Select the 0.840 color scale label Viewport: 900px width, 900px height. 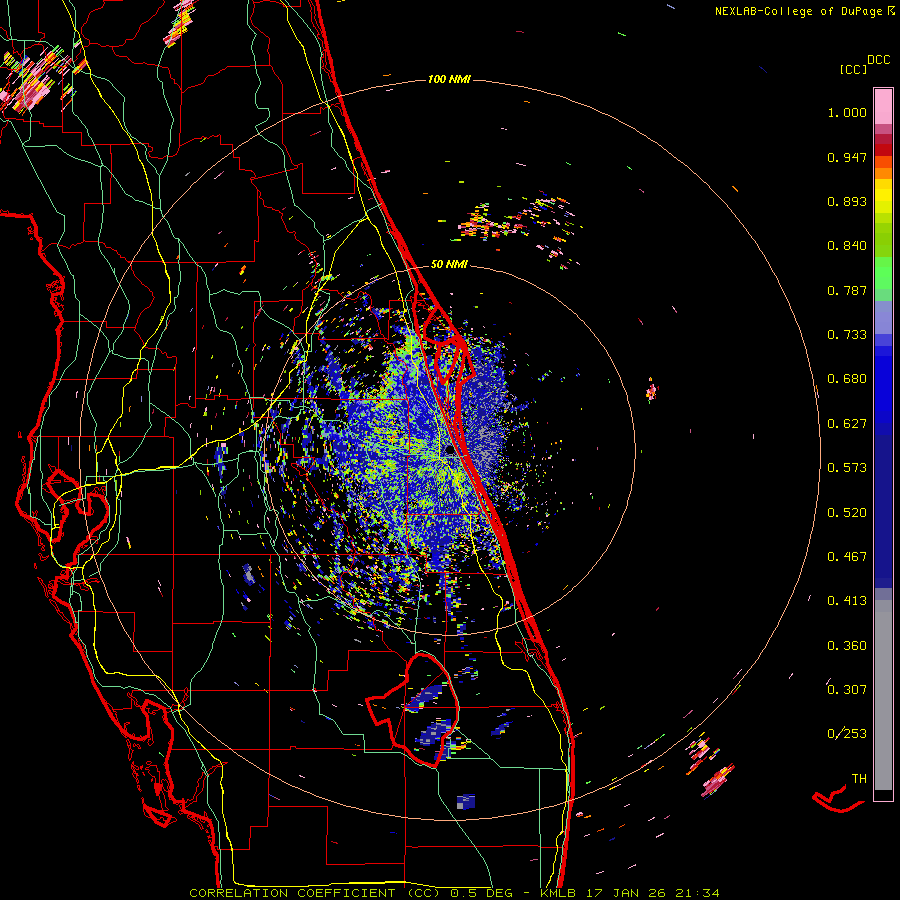[x=847, y=246]
